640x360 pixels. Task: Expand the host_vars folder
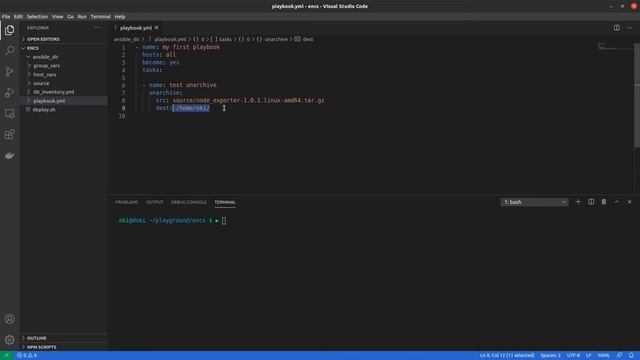click(x=45, y=75)
